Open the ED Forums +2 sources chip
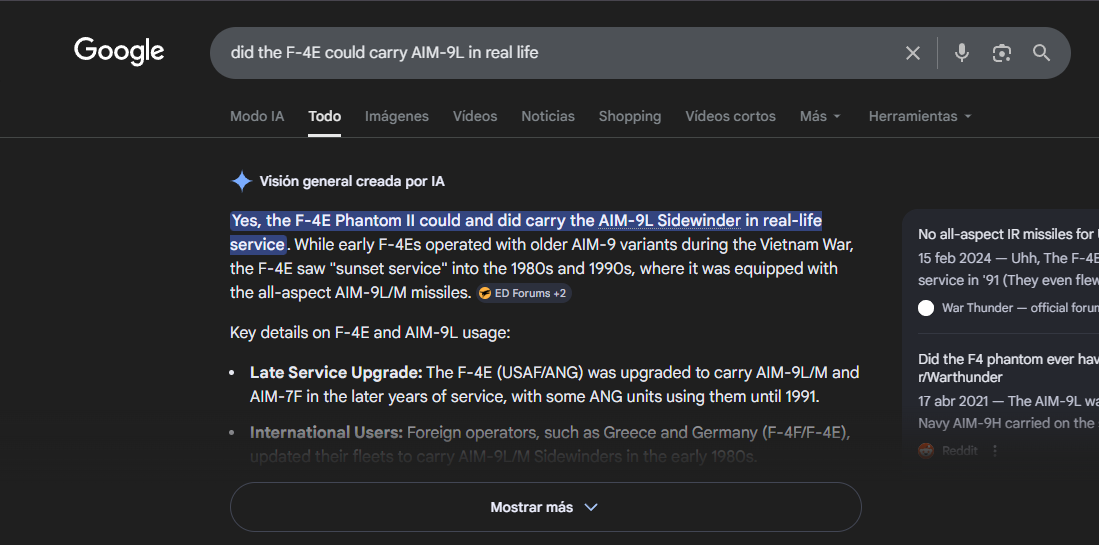 522,293
